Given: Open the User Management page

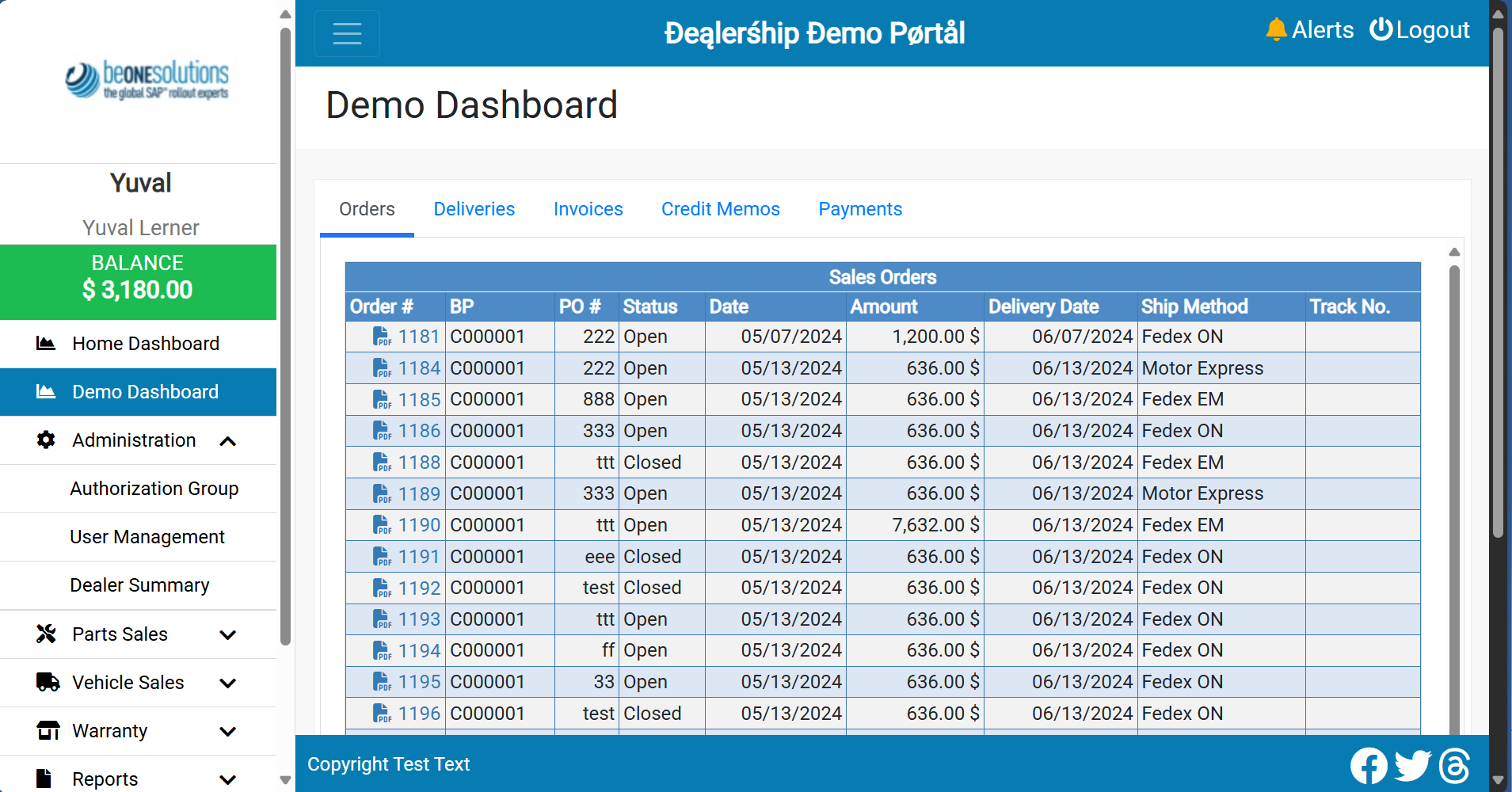Looking at the screenshot, I should pyautogui.click(x=147, y=537).
